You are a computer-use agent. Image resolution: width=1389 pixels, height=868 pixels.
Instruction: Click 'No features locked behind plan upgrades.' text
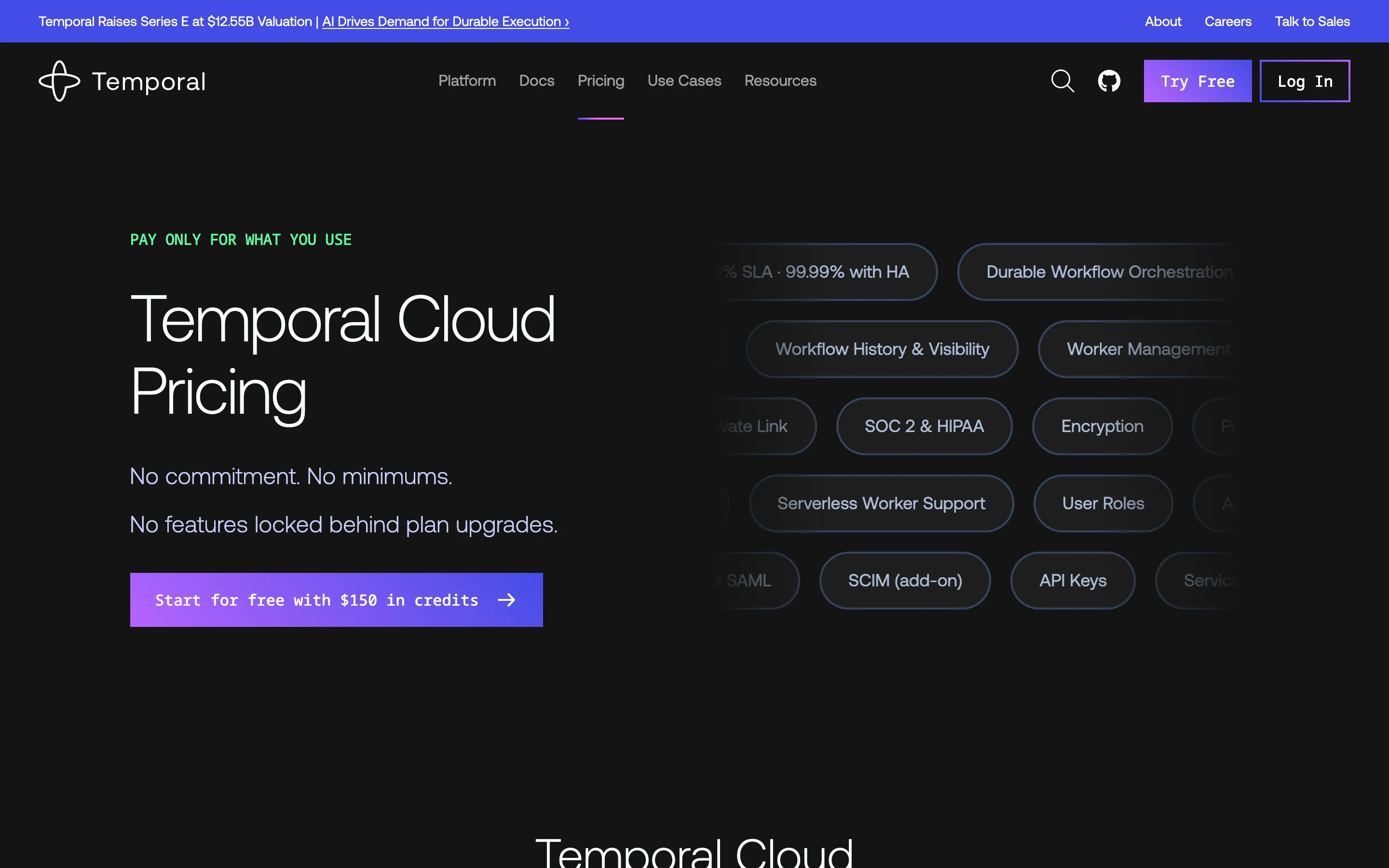tap(344, 525)
